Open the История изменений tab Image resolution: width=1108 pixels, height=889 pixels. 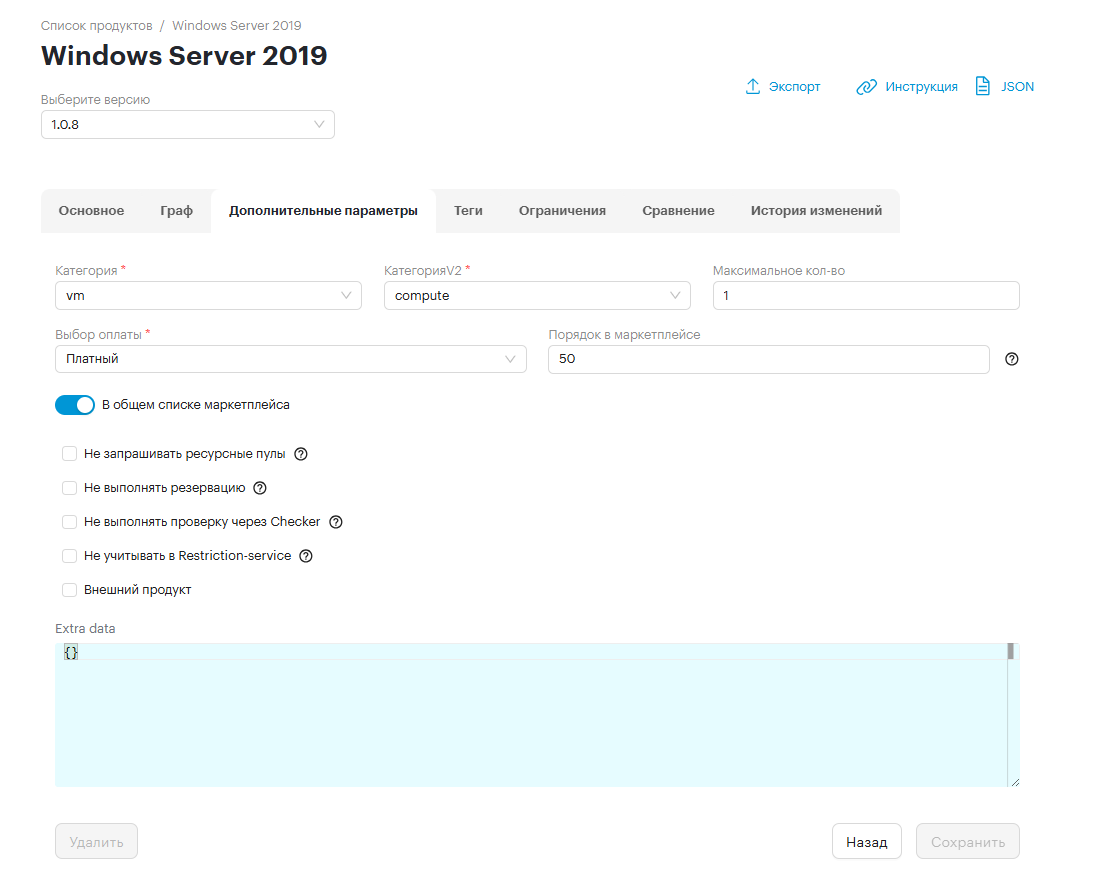click(x=816, y=211)
